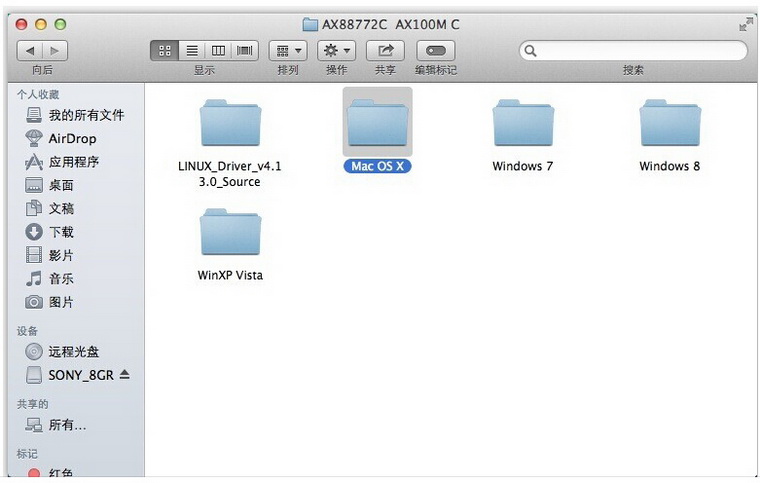Eject the SONY_8GR drive
The width and height of the screenshot is (760, 483).
125,375
